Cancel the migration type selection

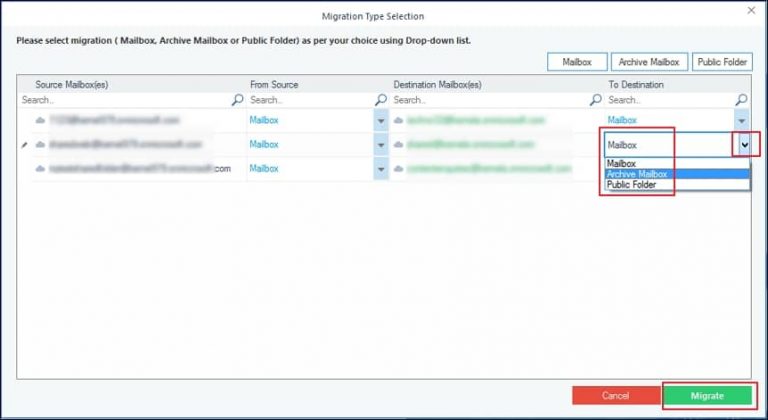(616, 395)
